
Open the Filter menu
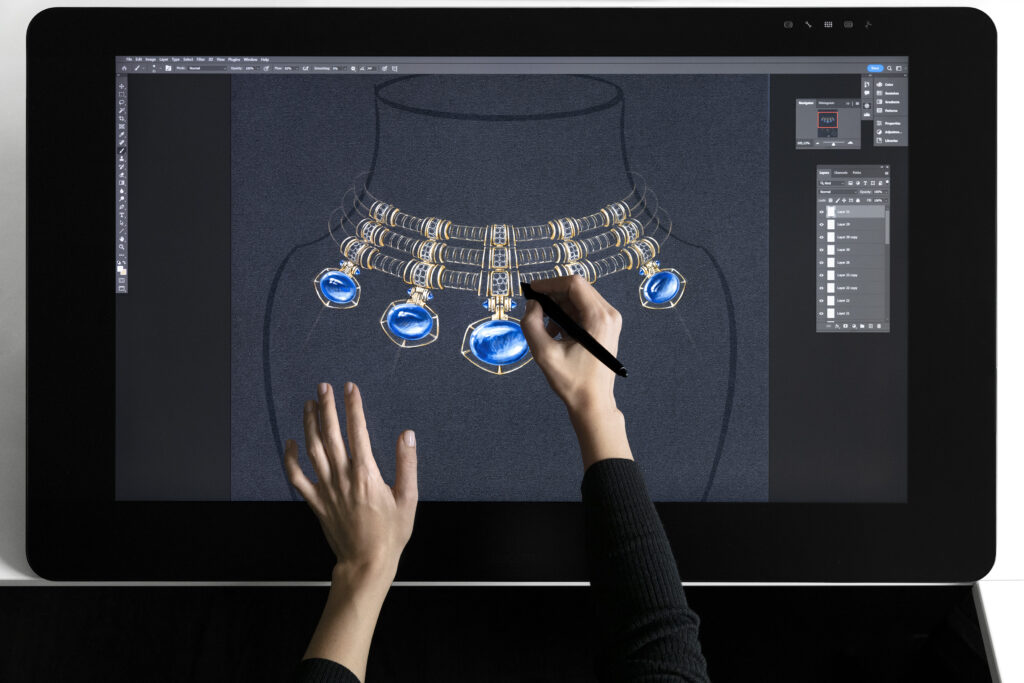point(200,60)
